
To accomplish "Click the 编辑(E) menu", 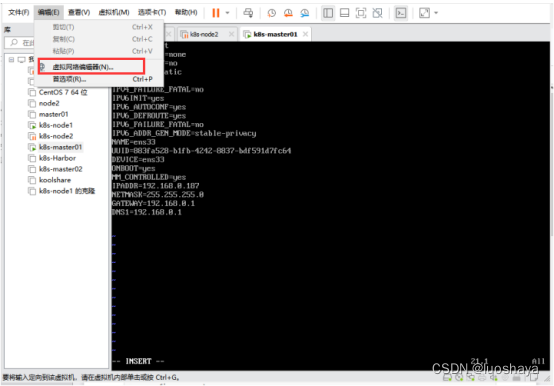I will click(x=48, y=12).
